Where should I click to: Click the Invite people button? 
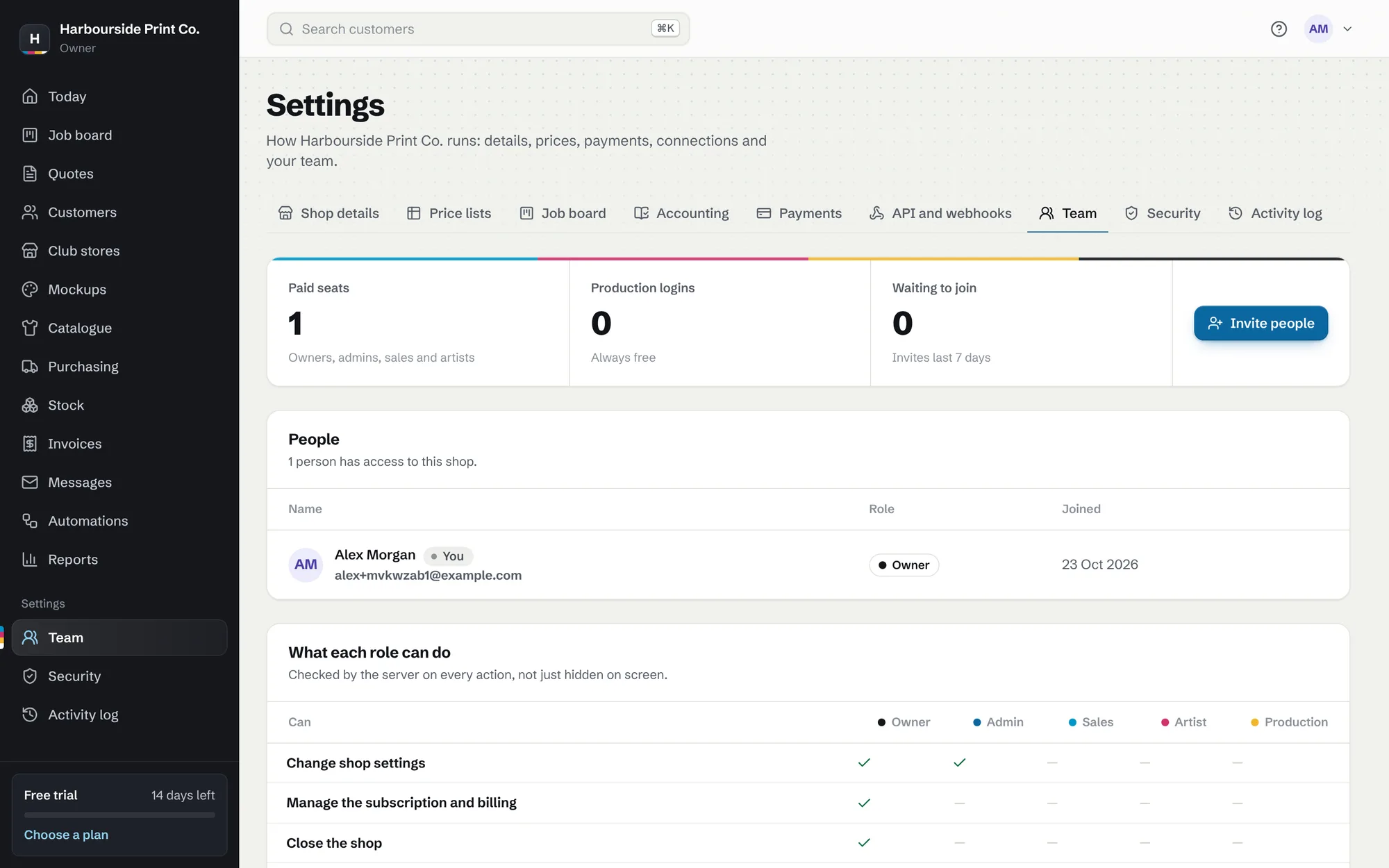click(1261, 323)
